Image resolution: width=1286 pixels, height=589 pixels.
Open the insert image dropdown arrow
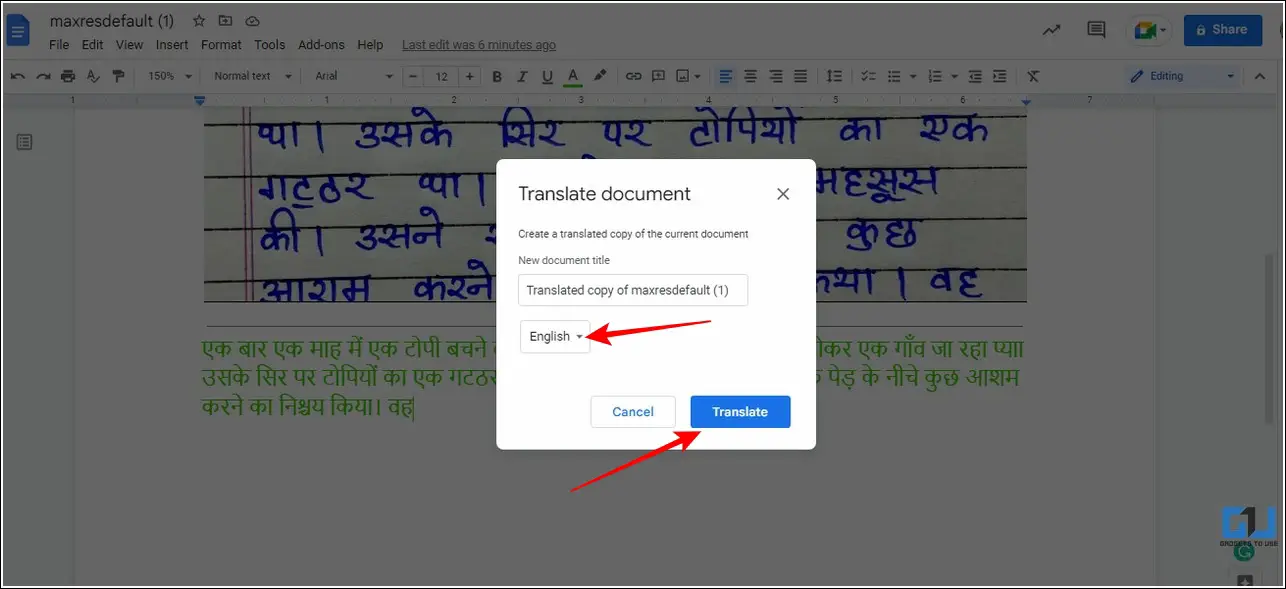(x=697, y=76)
